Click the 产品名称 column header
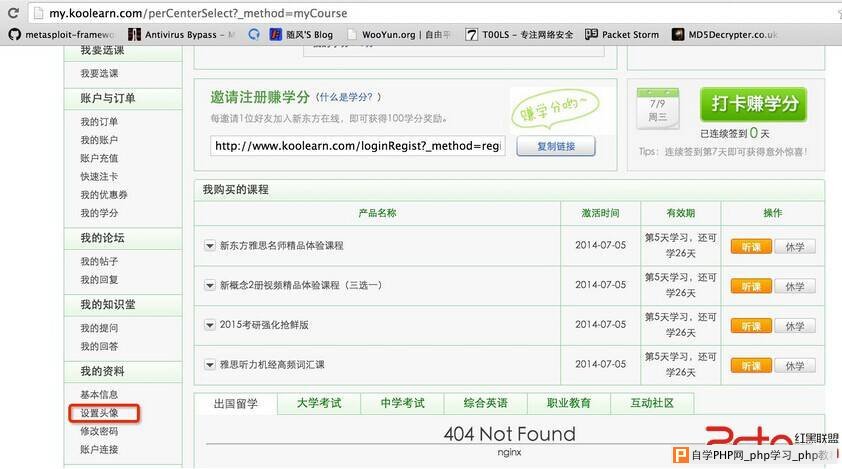 point(378,213)
